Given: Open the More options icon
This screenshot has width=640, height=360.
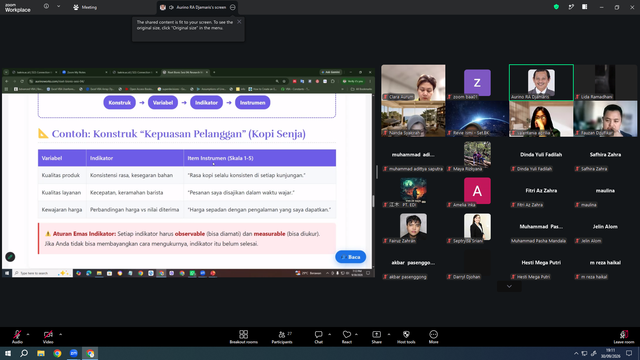Looking at the screenshot, I should click(x=433, y=337).
